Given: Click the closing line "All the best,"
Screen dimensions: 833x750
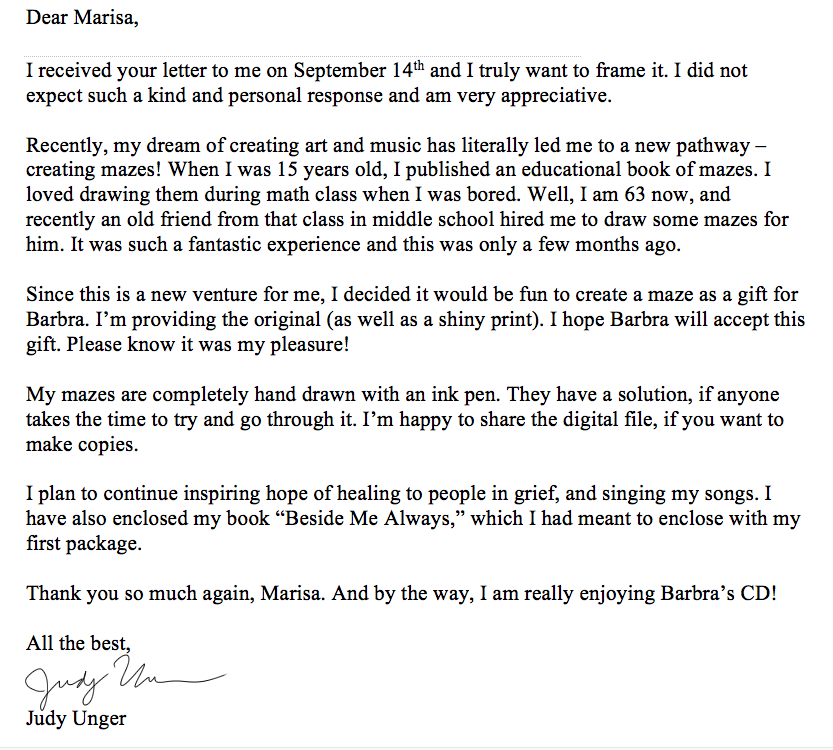Looking at the screenshot, I should coord(79,644).
